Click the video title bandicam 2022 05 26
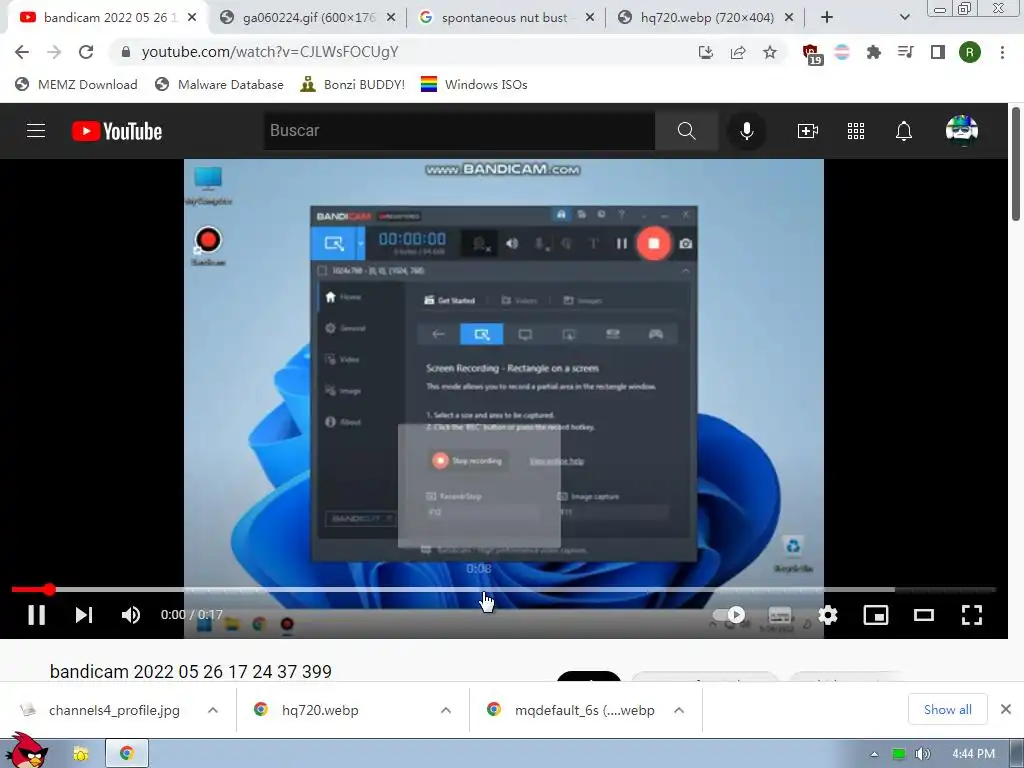This screenshot has width=1024, height=768. 191,671
